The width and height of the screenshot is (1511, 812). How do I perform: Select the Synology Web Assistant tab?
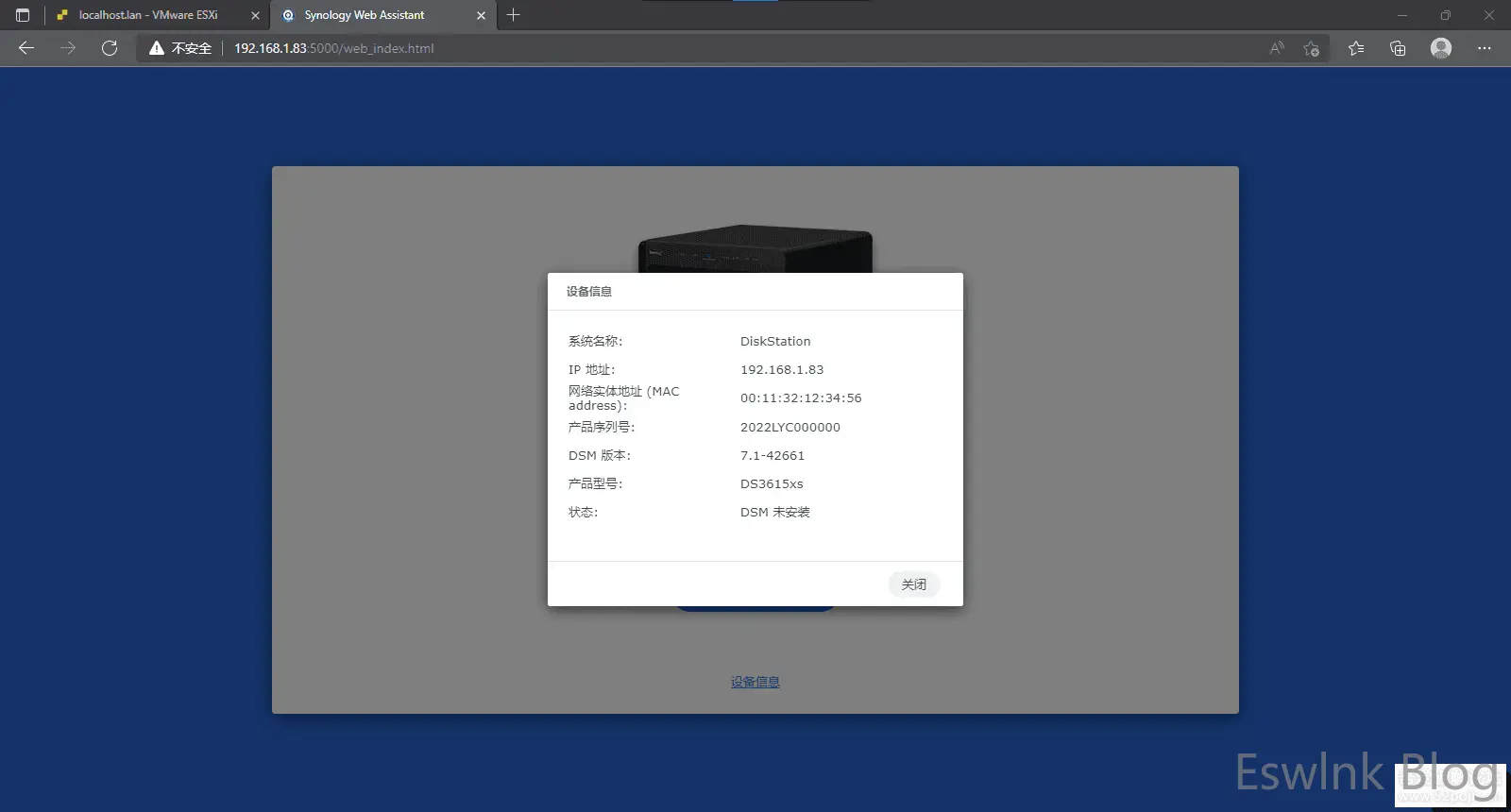coord(365,15)
